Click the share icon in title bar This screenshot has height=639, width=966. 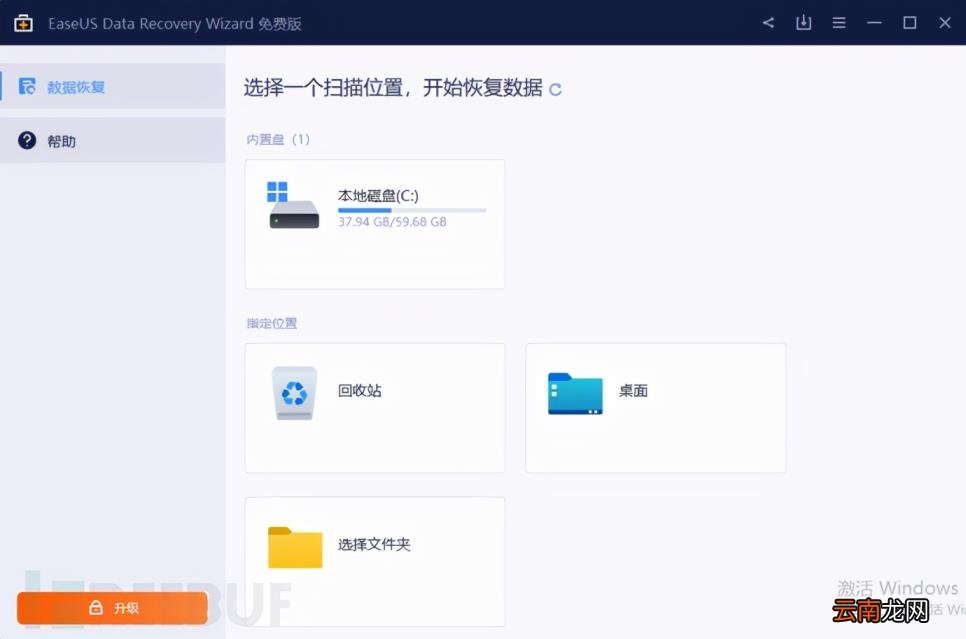(x=768, y=23)
